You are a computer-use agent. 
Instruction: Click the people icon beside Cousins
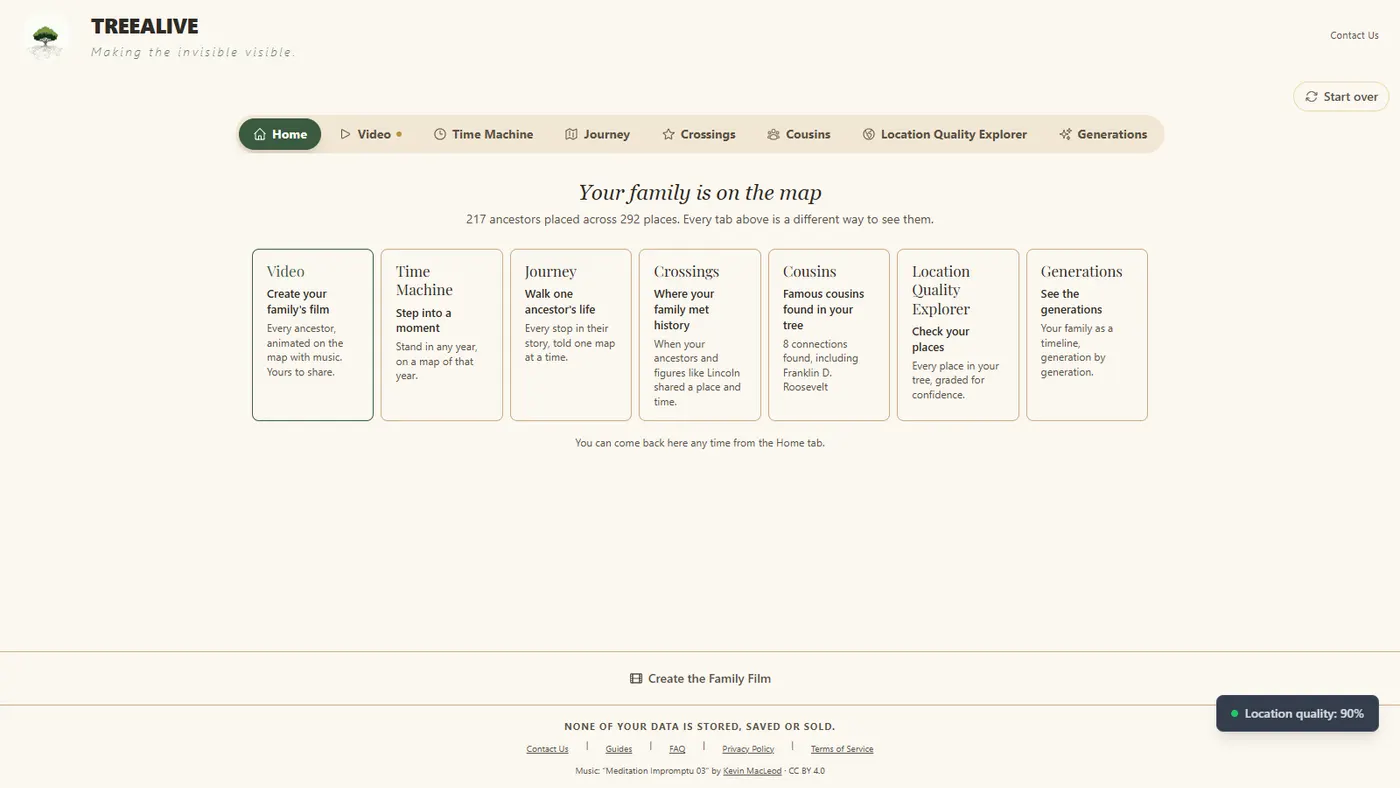click(x=773, y=134)
